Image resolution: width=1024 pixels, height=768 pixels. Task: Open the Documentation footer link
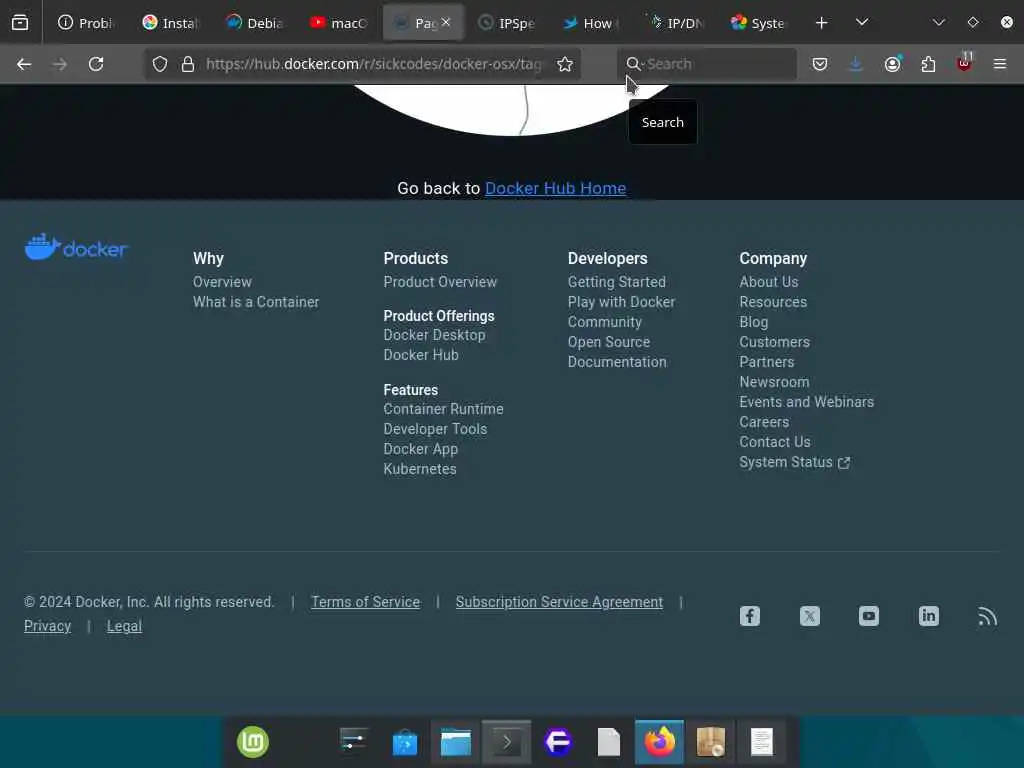[x=617, y=362]
